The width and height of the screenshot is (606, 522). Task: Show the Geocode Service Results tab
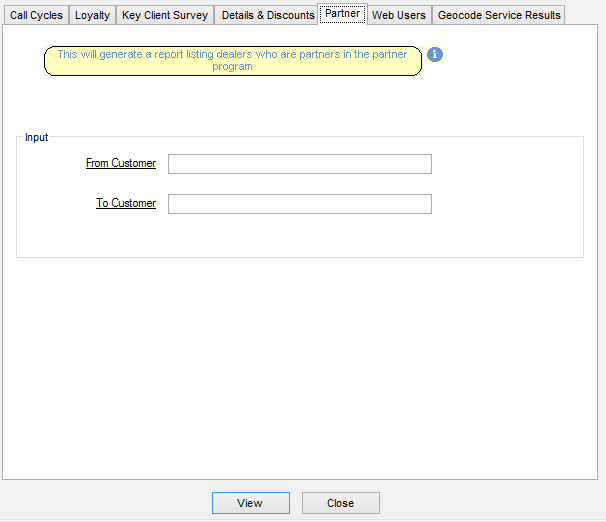tap(498, 15)
